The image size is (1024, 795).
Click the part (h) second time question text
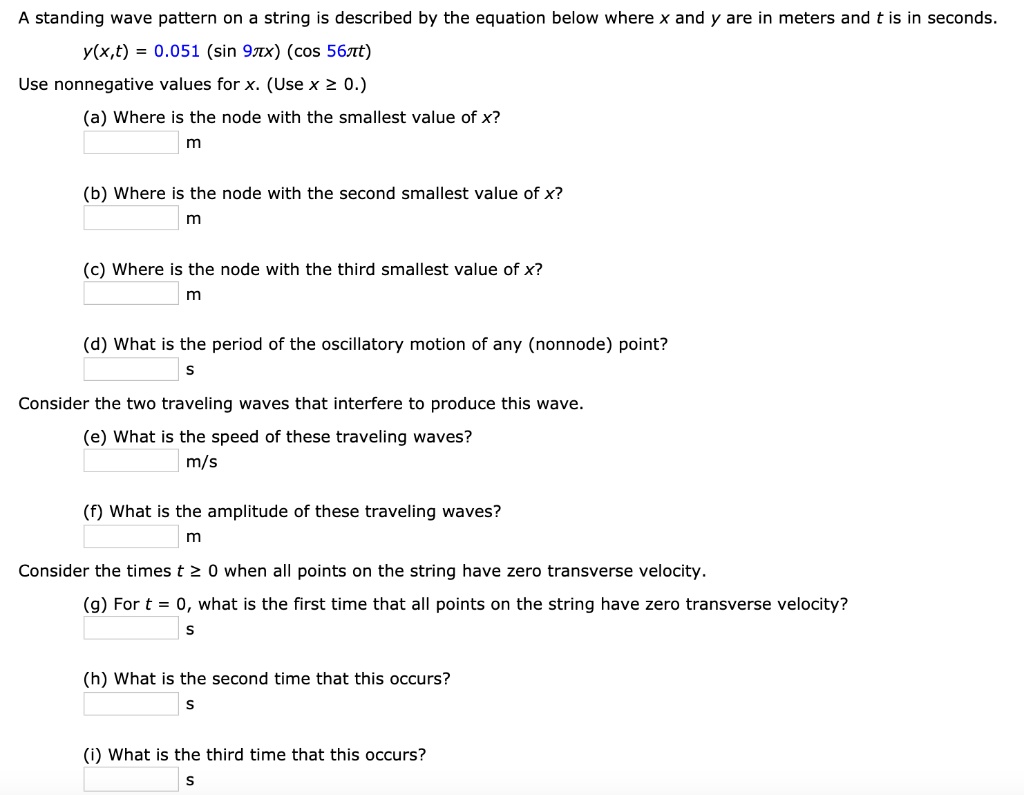tap(266, 679)
